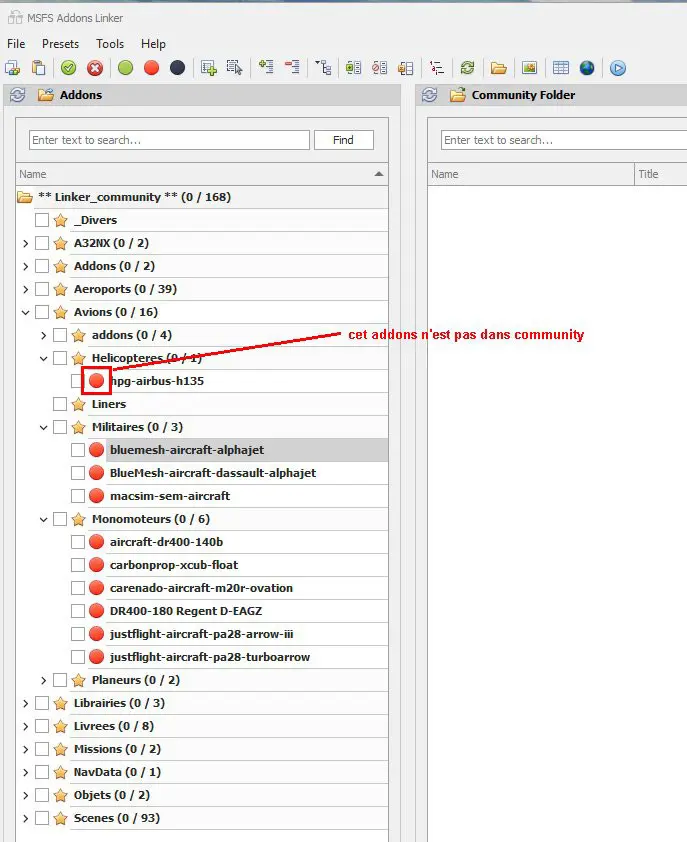687x842 pixels.
Task: Select DR400-180 Regent D-EAGZ row
Action: pyautogui.click(x=247, y=611)
